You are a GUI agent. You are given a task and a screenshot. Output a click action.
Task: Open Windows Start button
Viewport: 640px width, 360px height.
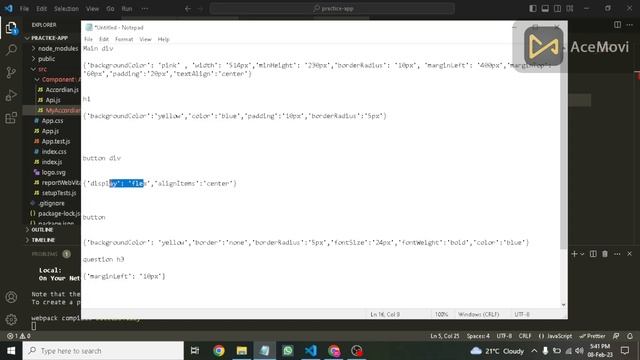click(11, 351)
